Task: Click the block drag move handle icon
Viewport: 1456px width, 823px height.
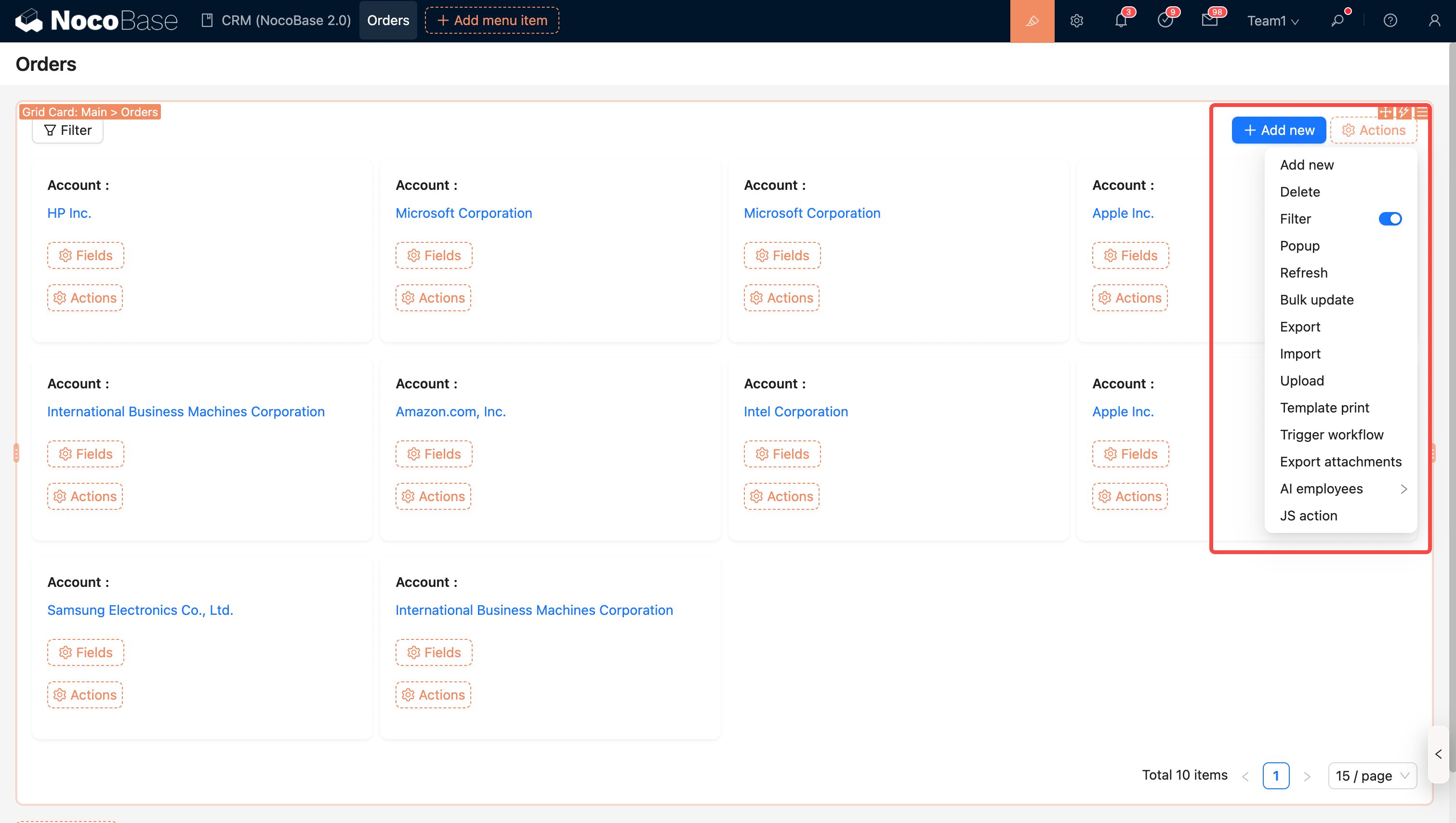Action: pos(1385,112)
